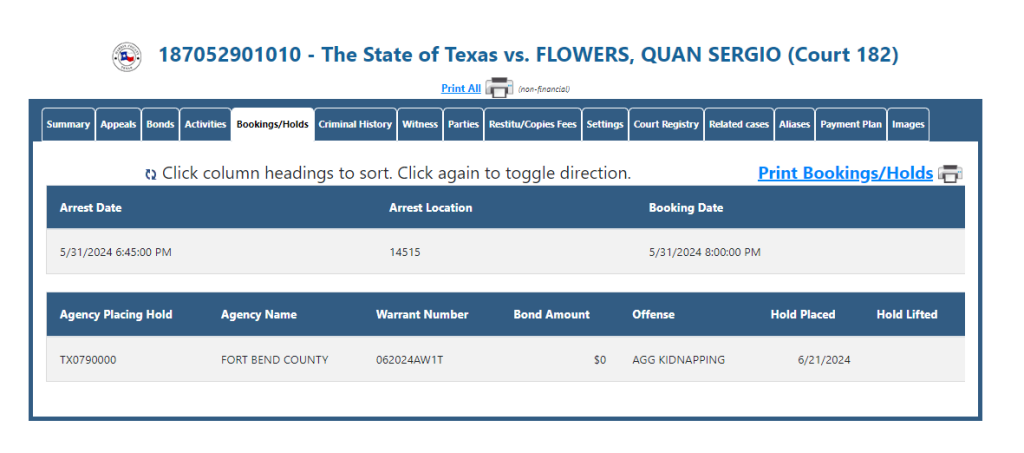Switch to the Court Registry tab
Viewport: 1024px width, 453px height.
click(x=666, y=125)
